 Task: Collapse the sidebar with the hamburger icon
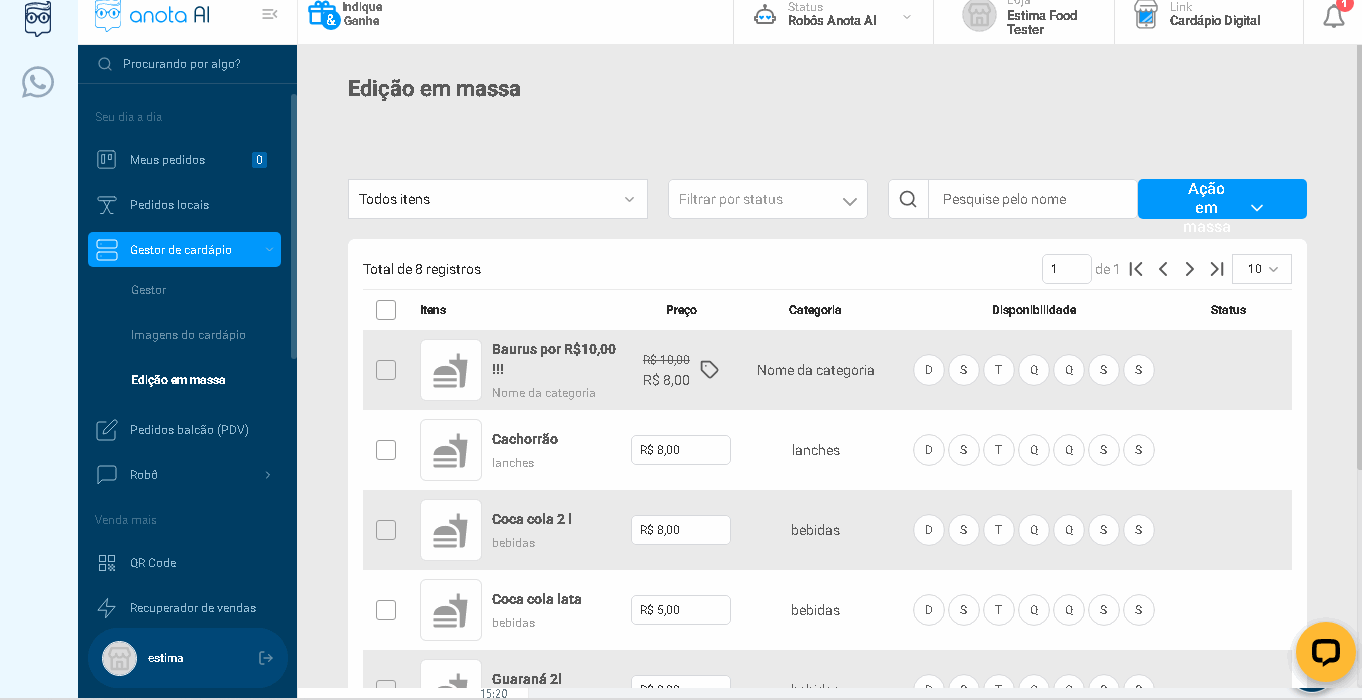coord(269,14)
